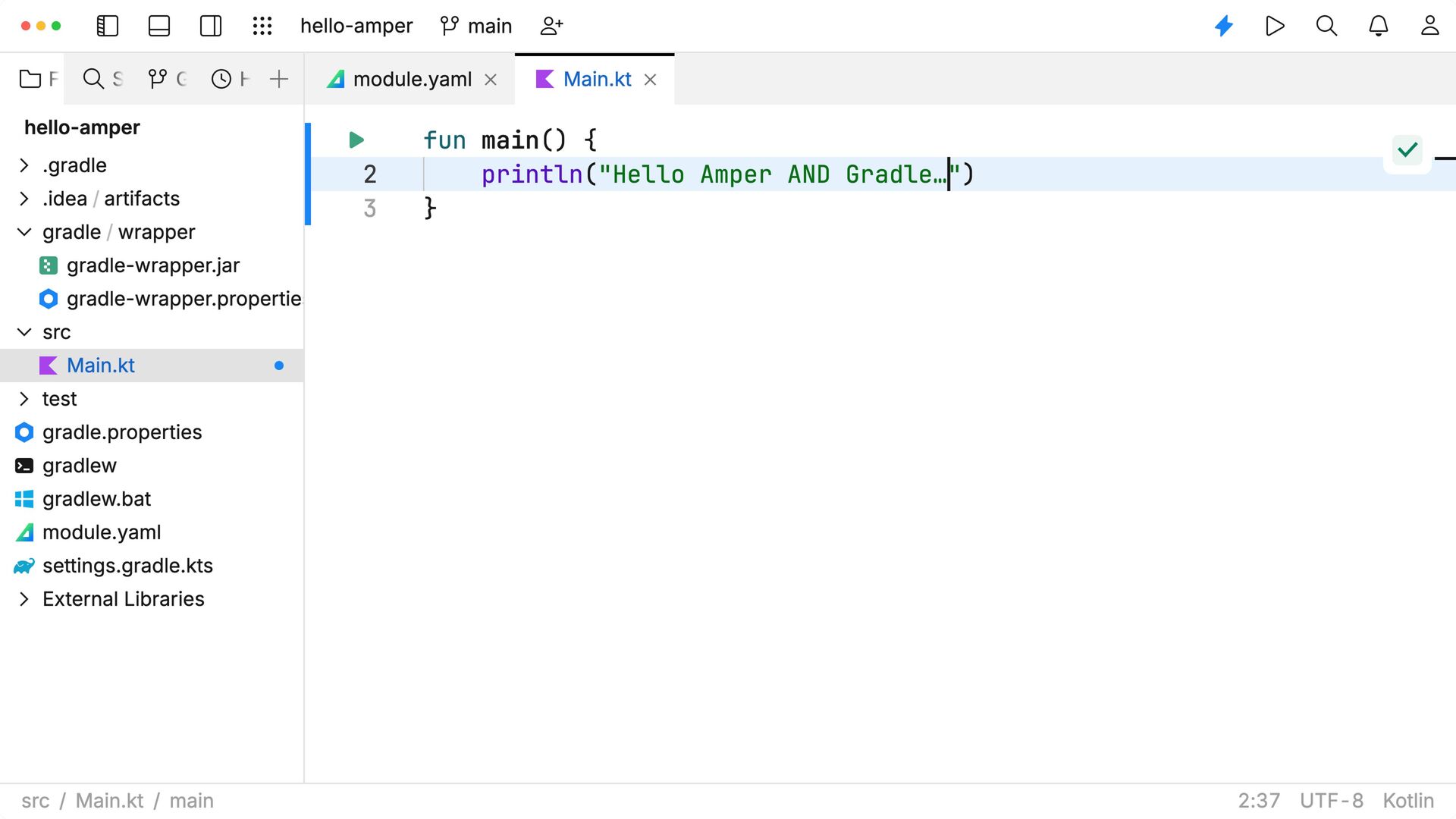Click the gradle.properties hexagon icon

coord(24,432)
